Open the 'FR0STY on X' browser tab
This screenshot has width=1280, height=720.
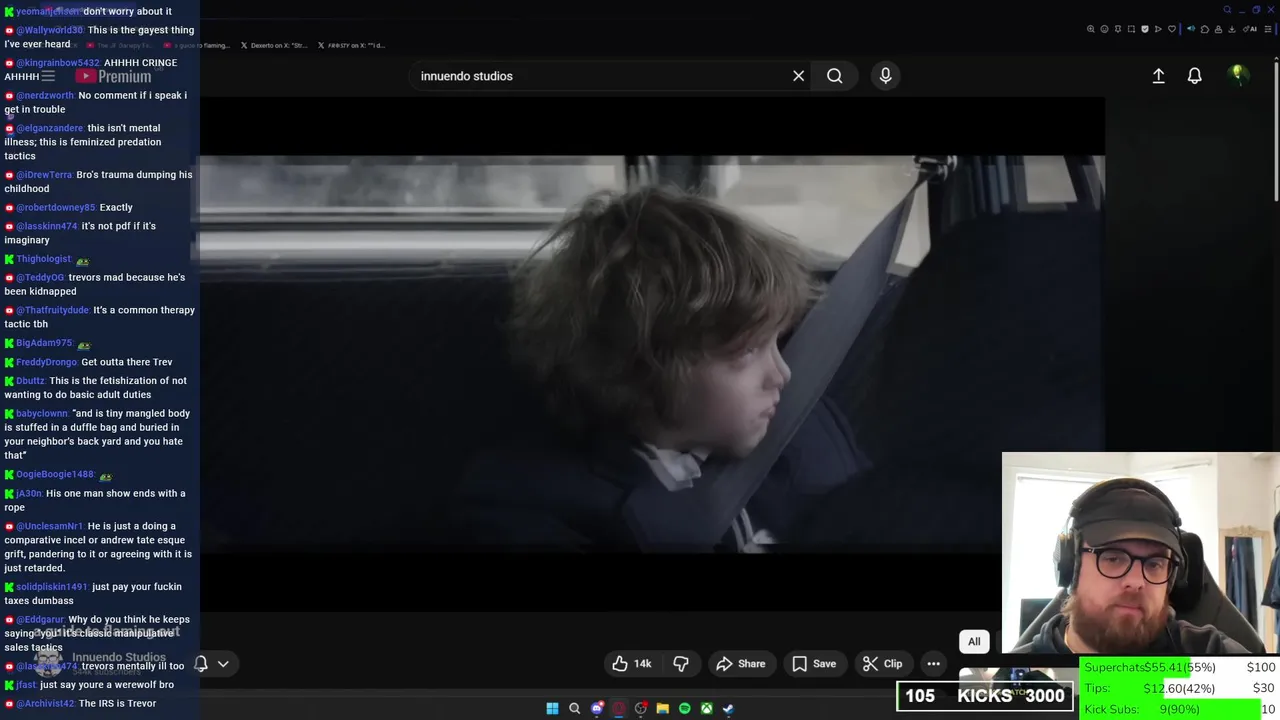350,45
